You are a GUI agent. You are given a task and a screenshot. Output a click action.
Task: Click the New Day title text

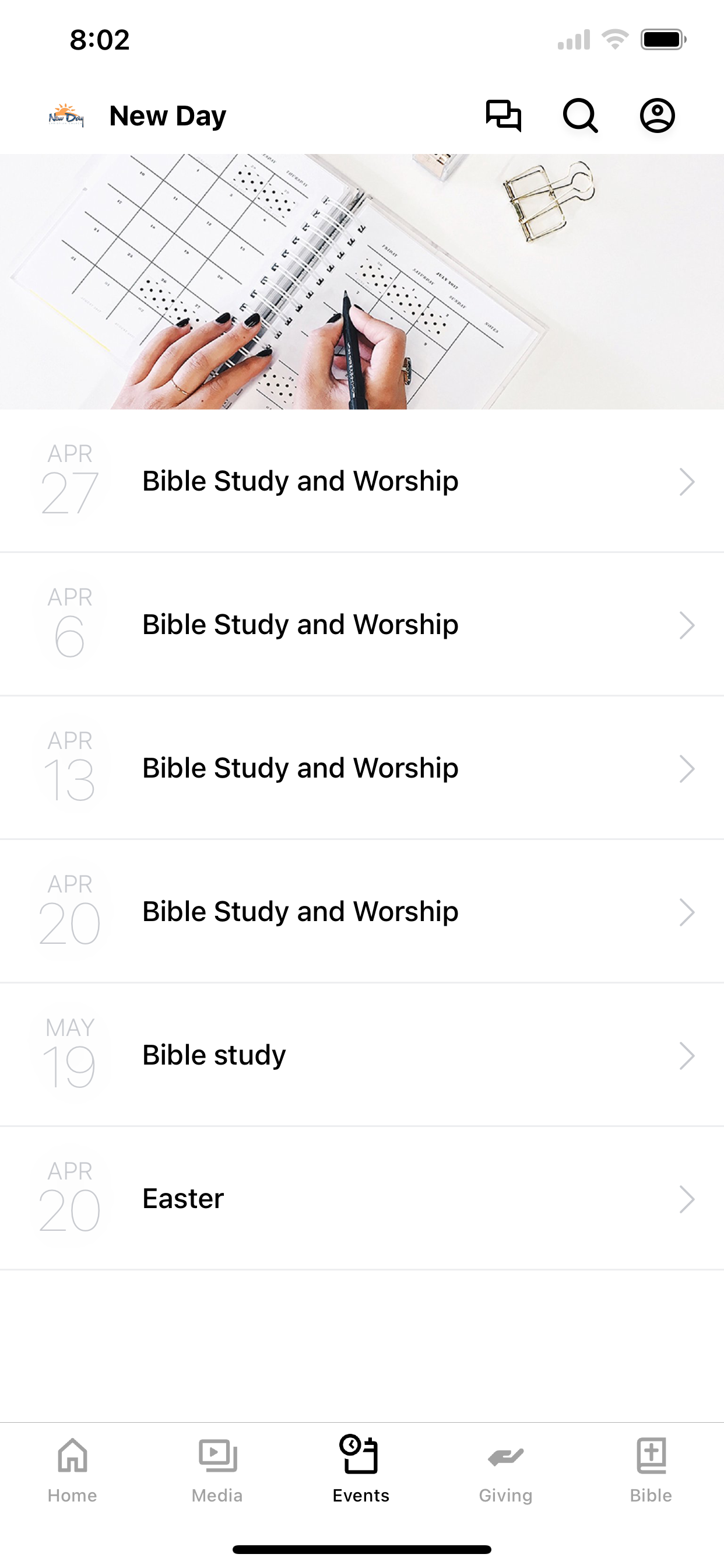[x=167, y=116]
